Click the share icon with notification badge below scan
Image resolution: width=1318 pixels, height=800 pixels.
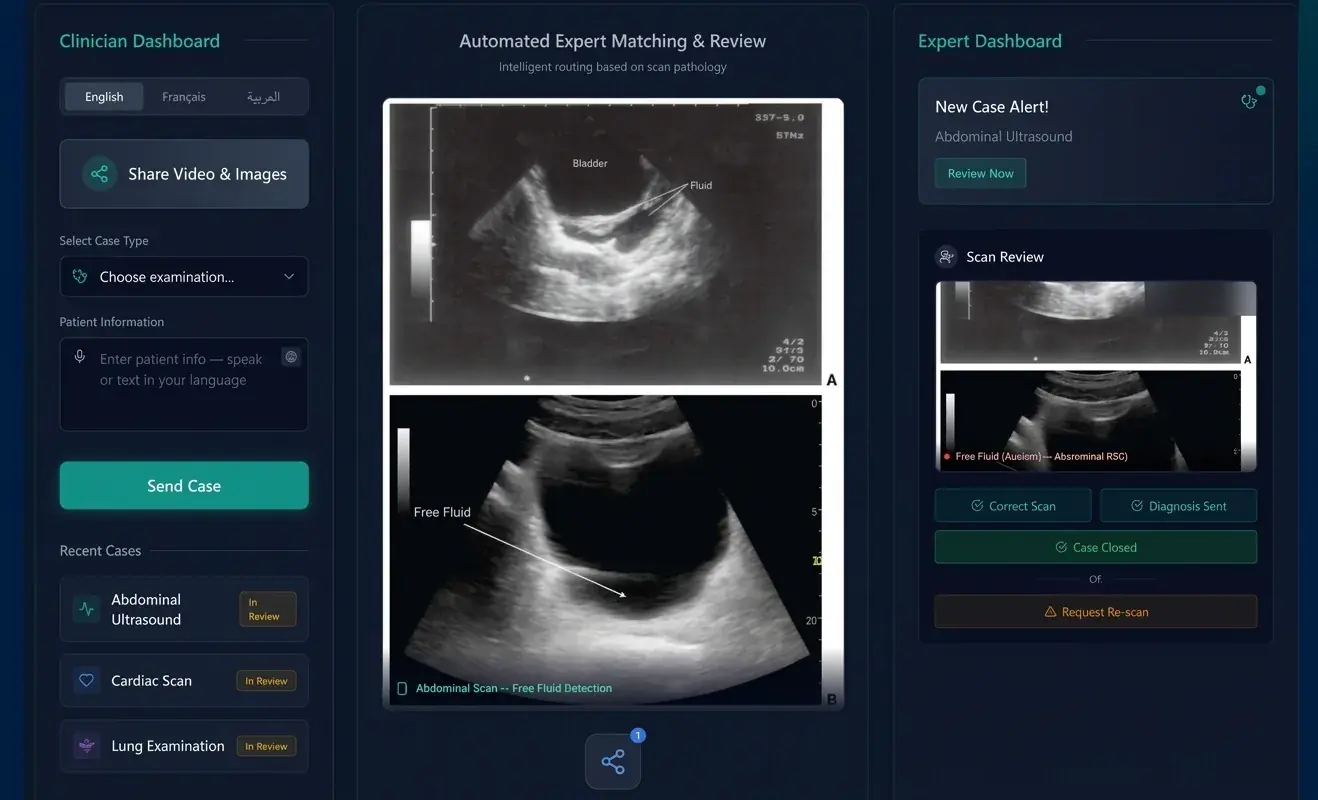click(x=612, y=761)
